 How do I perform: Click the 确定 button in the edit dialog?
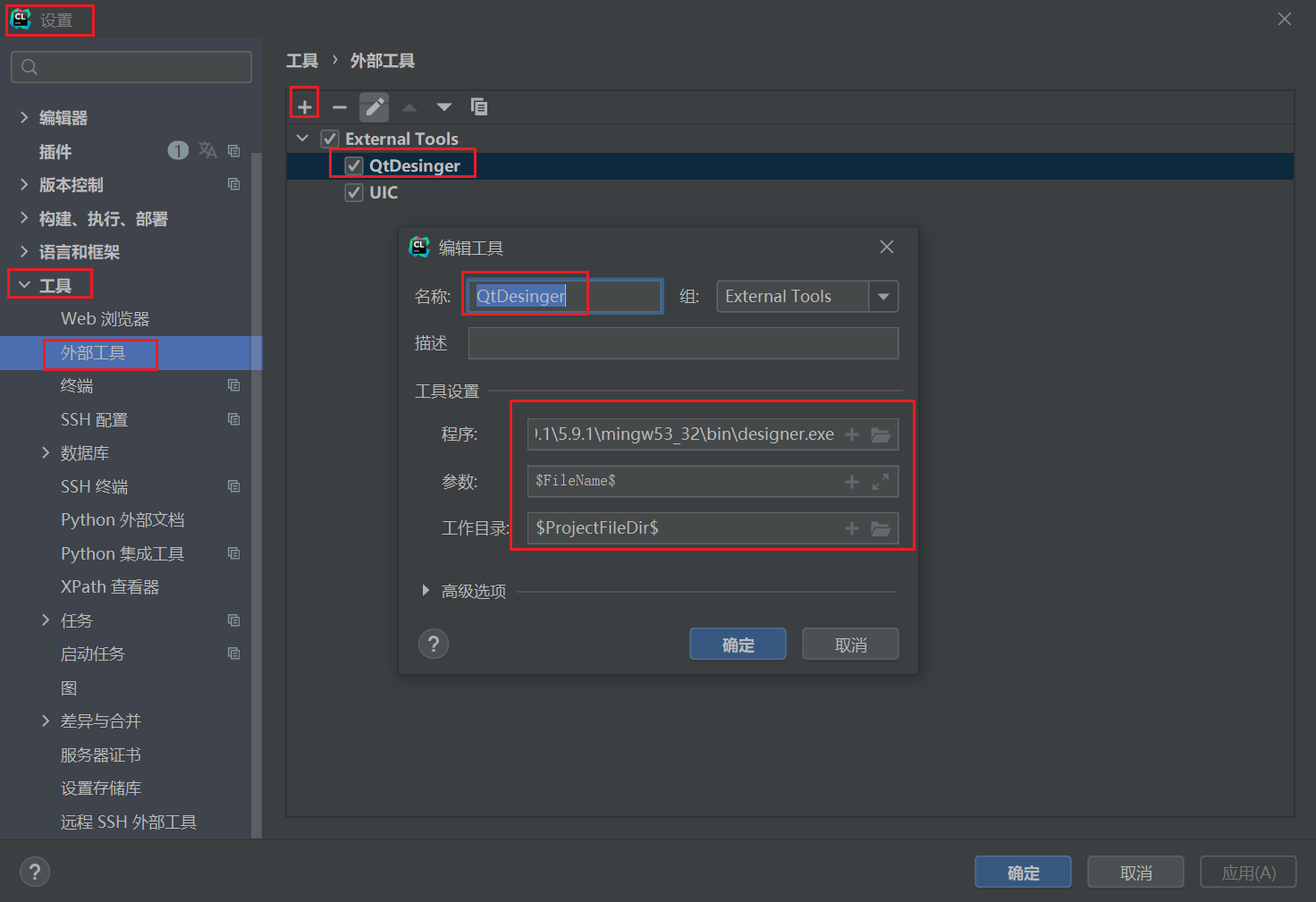click(737, 643)
